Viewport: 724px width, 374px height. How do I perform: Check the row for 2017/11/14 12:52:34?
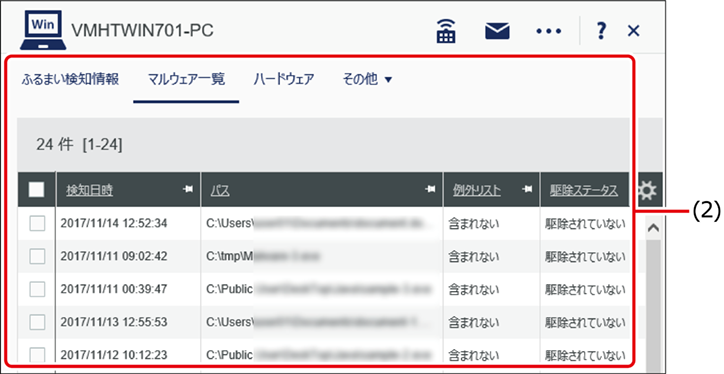[37, 223]
